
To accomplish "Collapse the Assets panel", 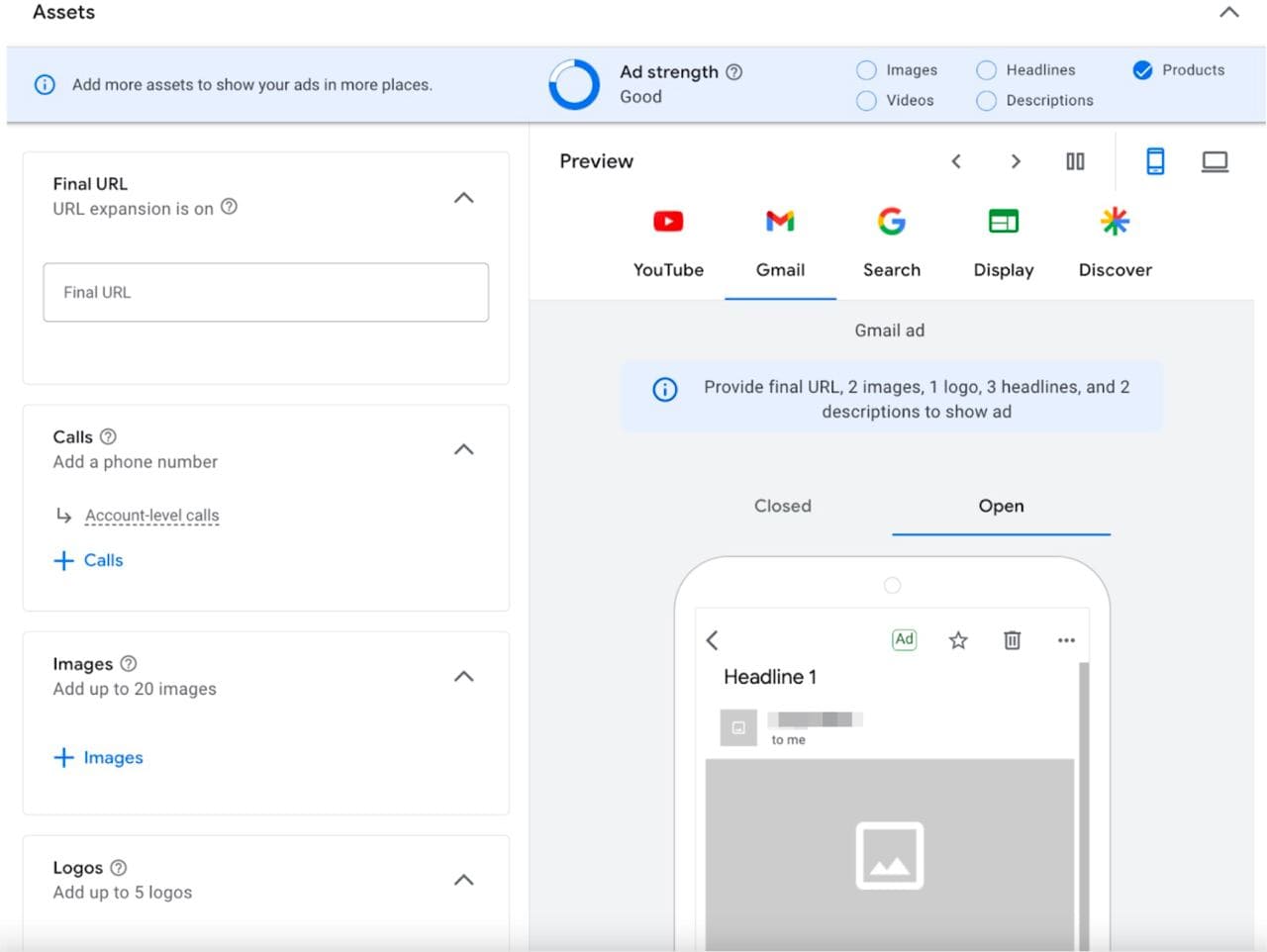I will (x=1228, y=13).
